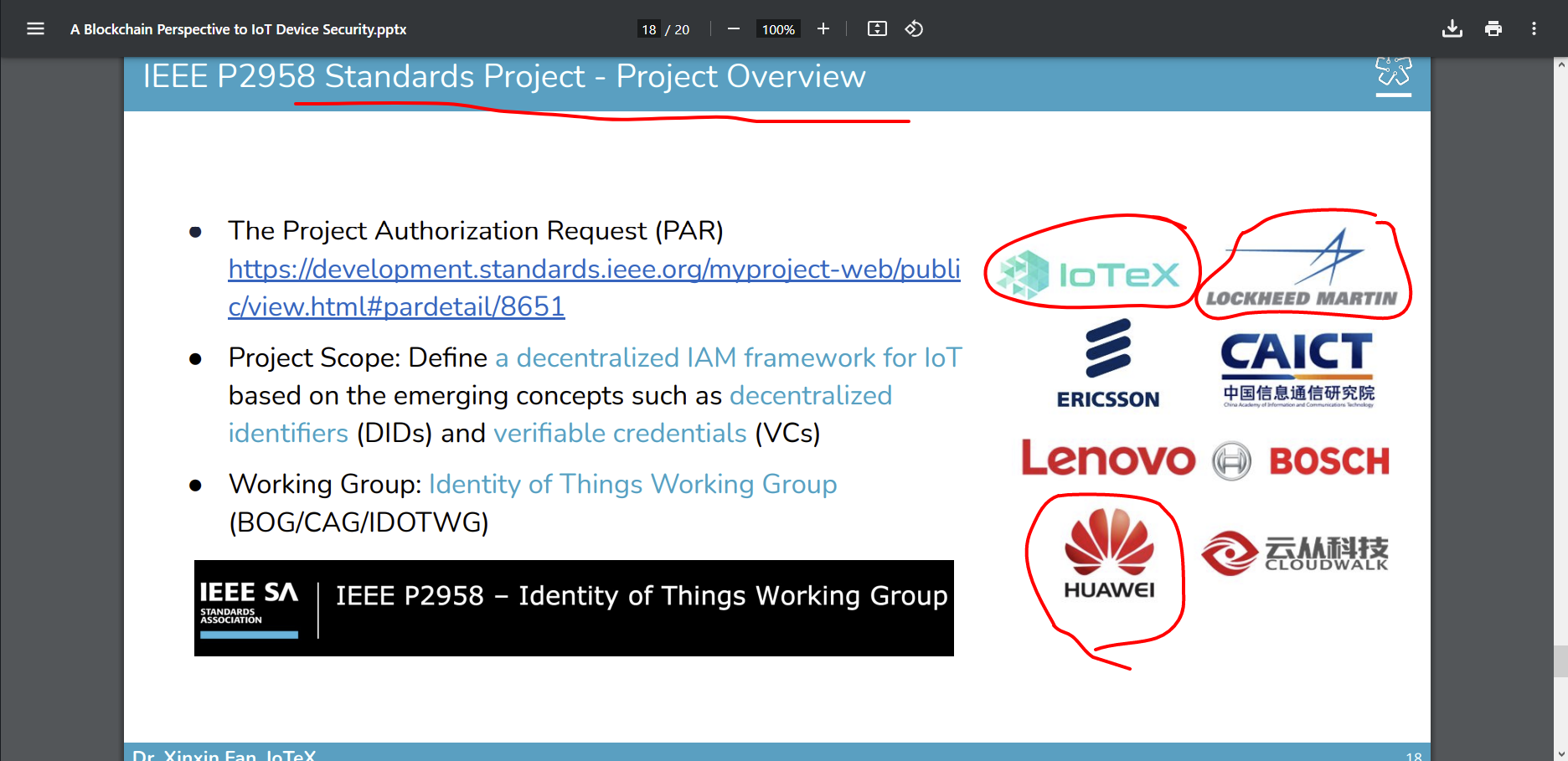Click the Lenovo logo
The image size is (1568, 761).
[x=1108, y=458]
